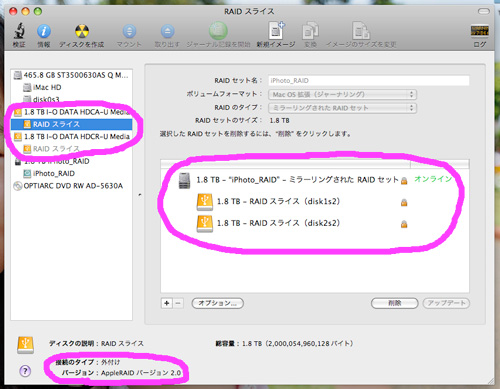Click the Update (アップデート) button
500x389 pixels.
coord(446,303)
